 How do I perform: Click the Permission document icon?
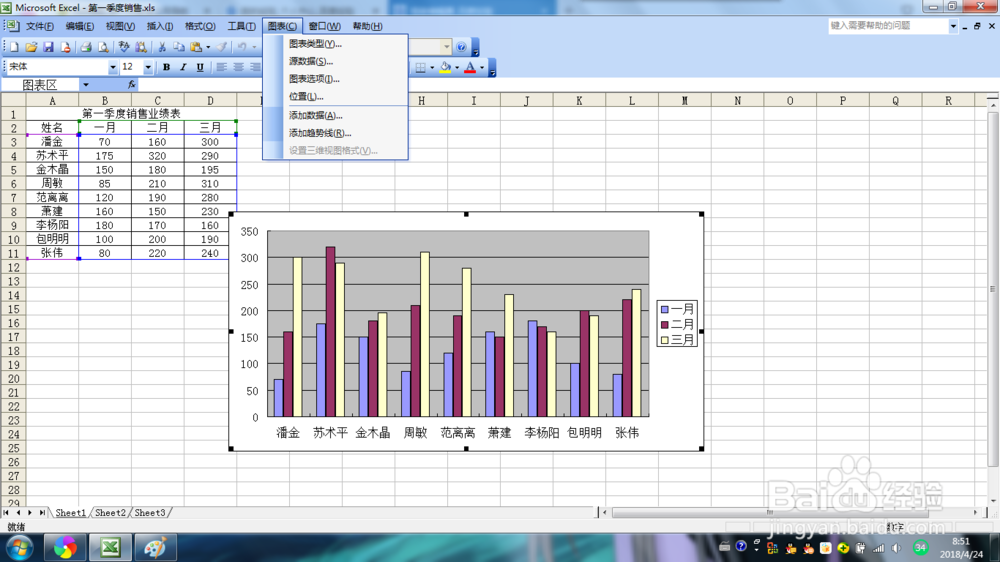pyautogui.click(x=65, y=47)
